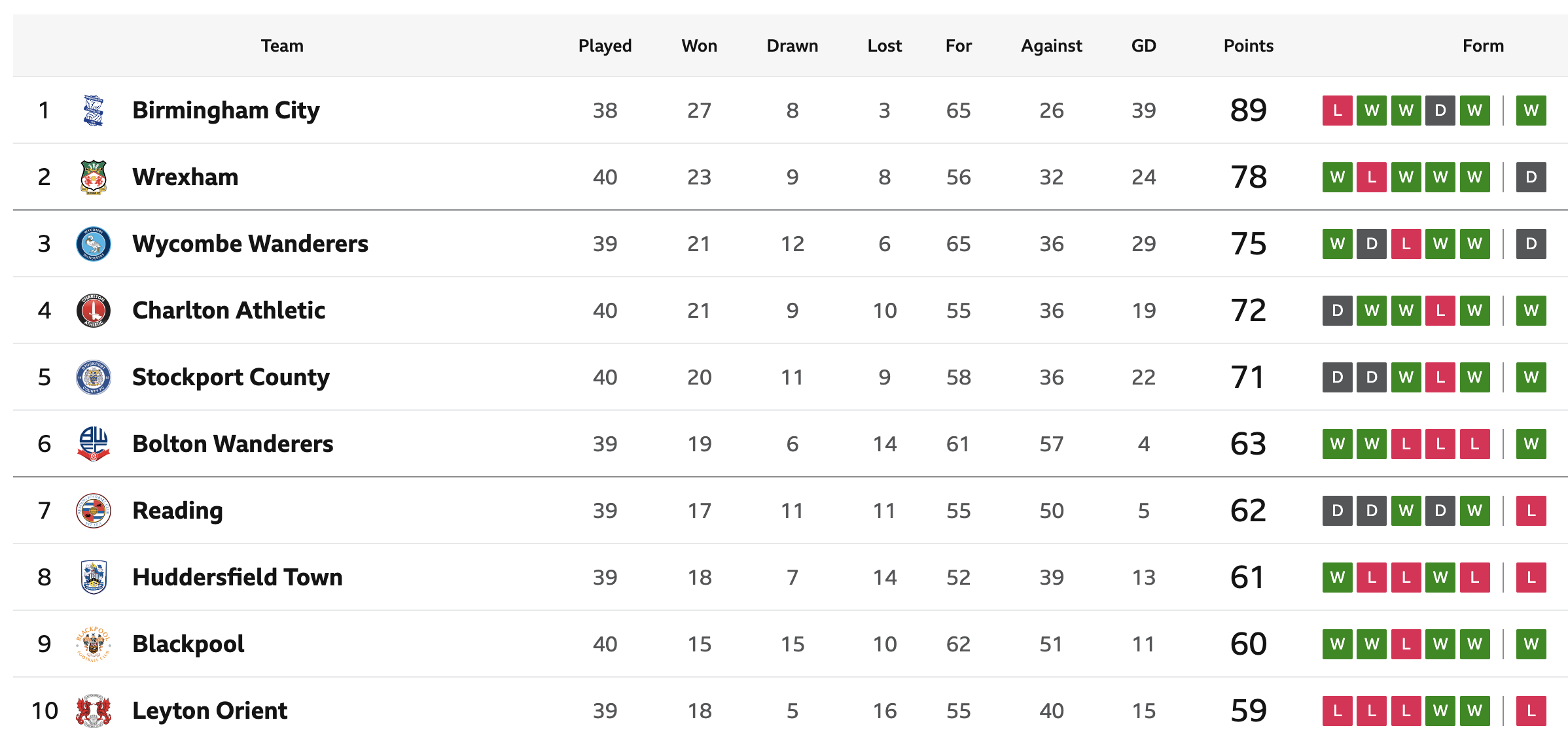Click Reading's latest red L form badge
Screen dimensions: 1568x743
click(x=1531, y=511)
